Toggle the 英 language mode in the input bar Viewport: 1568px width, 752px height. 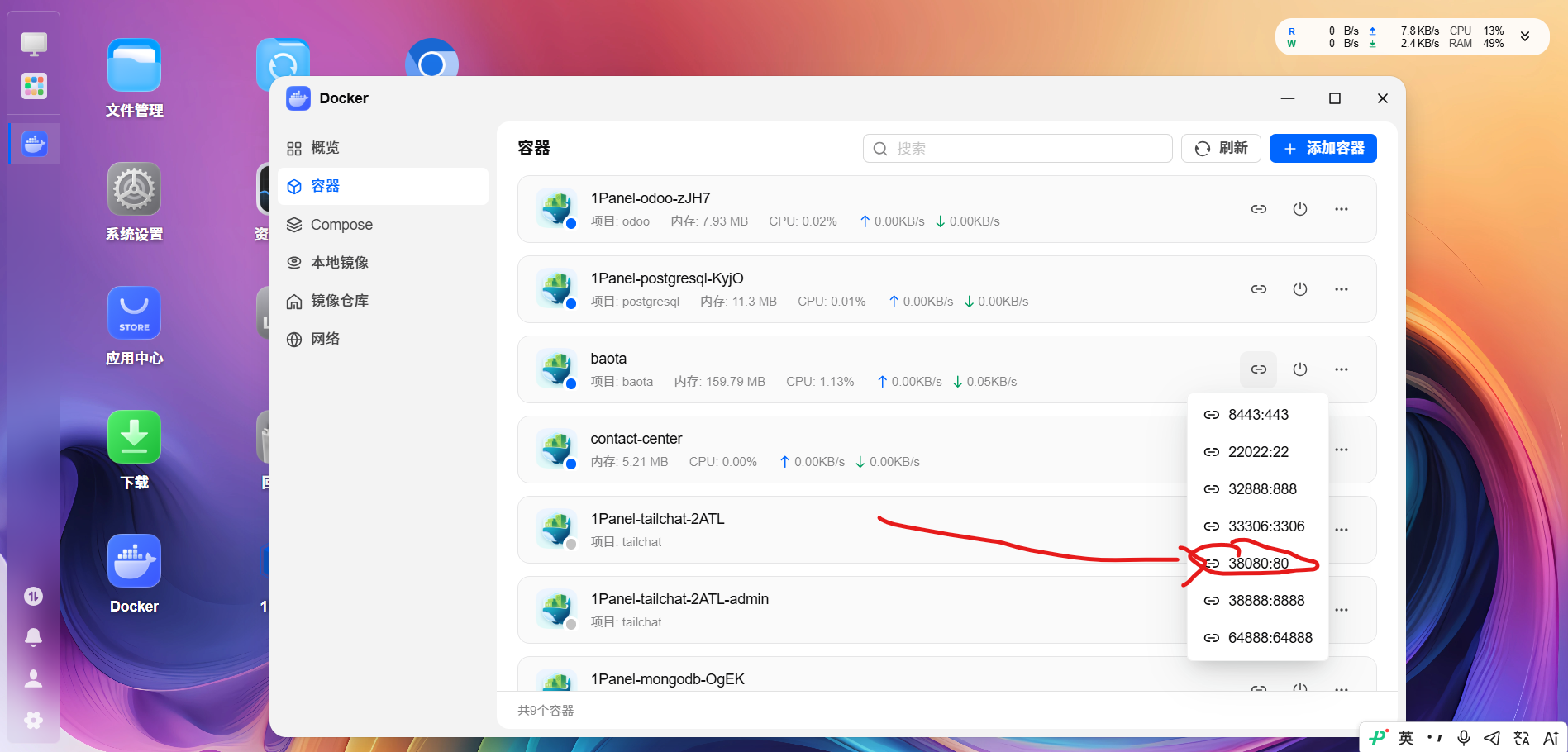click(x=1406, y=738)
